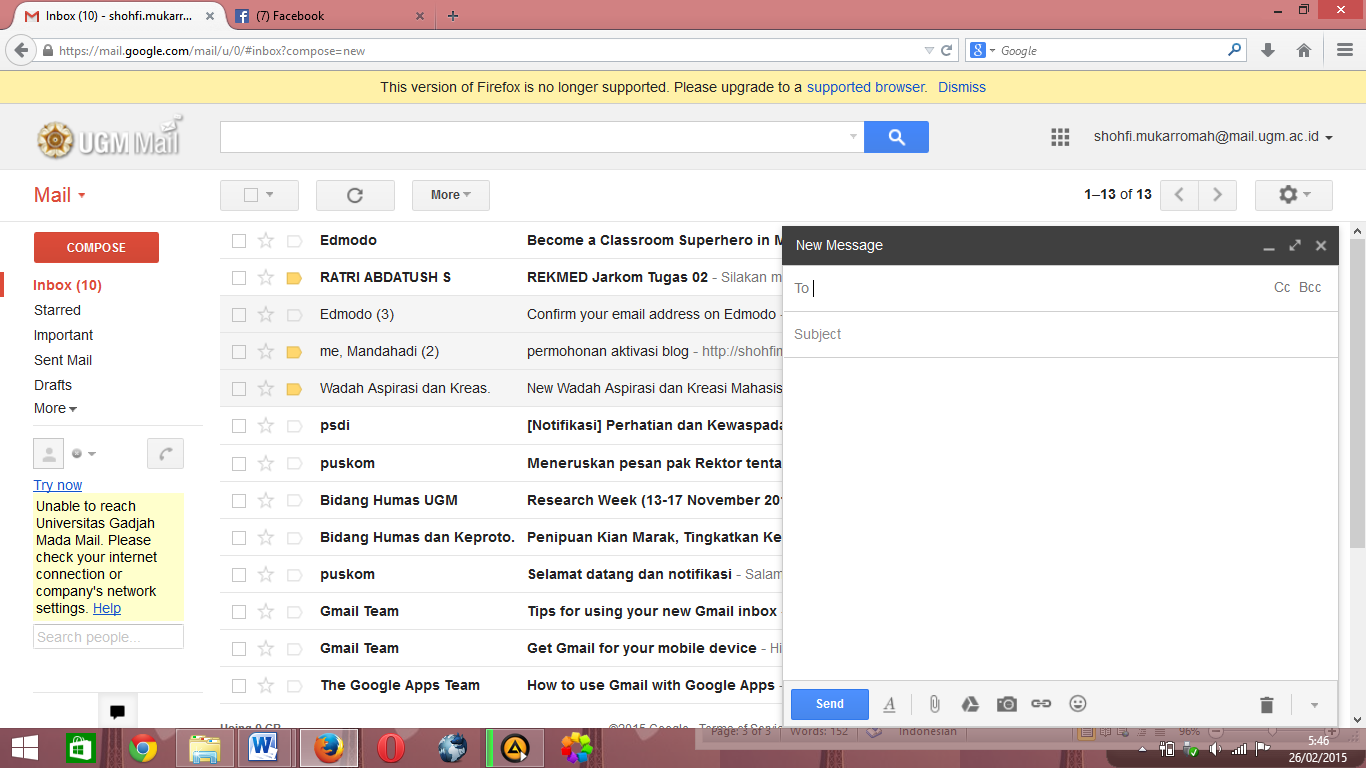Add Bcc recipients
The width and height of the screenshot is (1366, 768).
(x=1310, y=287)
